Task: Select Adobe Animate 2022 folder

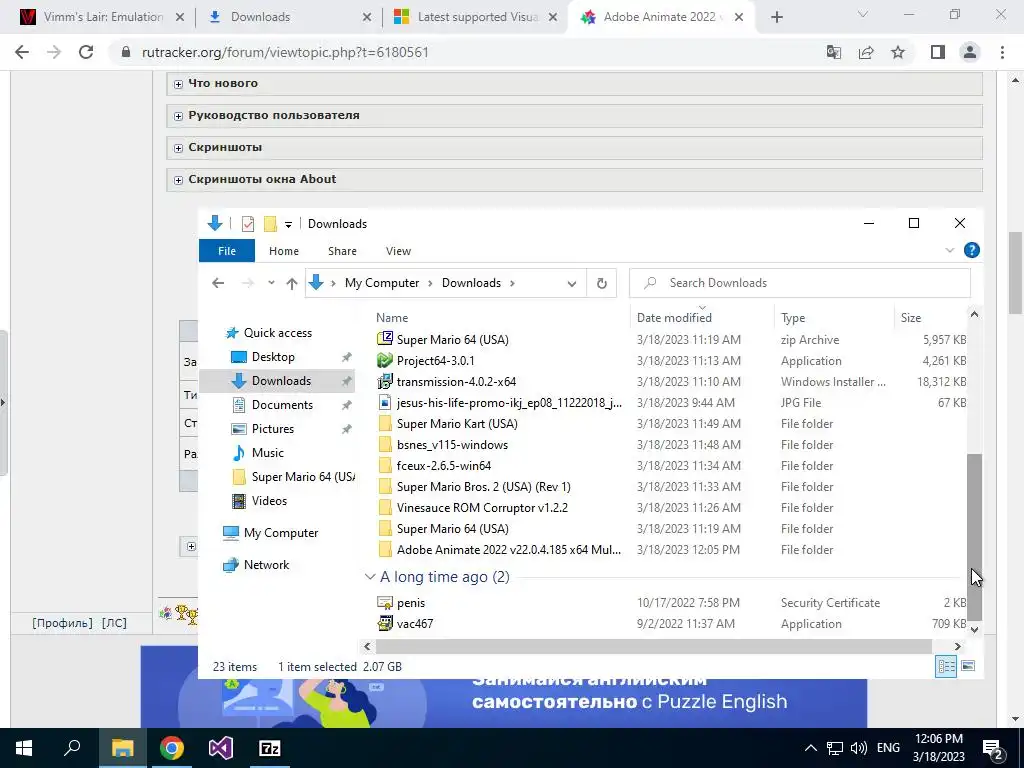Action: [x=509, y=550]
